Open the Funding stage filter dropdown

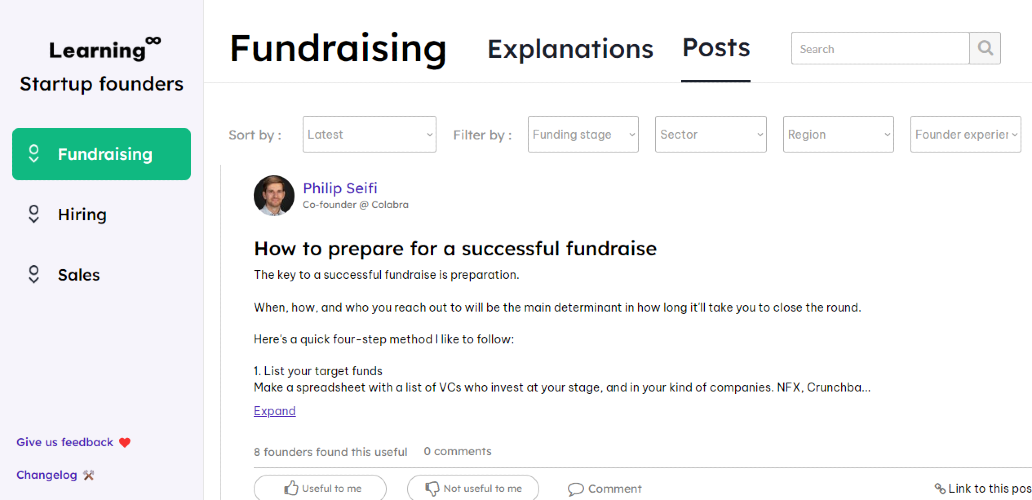click(583, 135)
